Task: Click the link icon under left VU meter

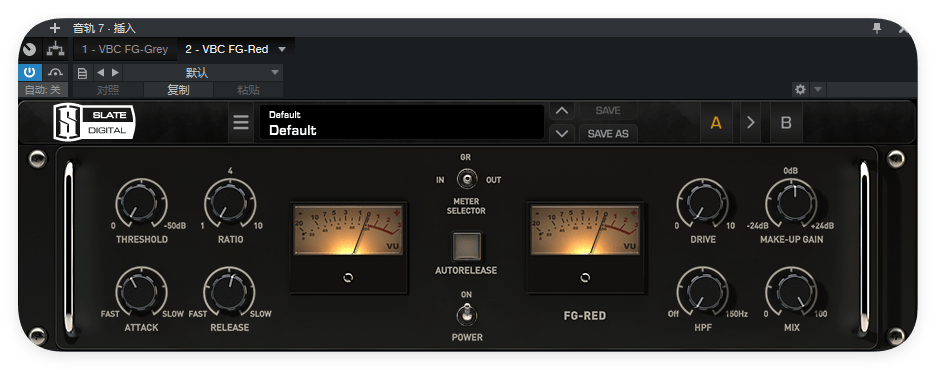Action: [349, 278]
